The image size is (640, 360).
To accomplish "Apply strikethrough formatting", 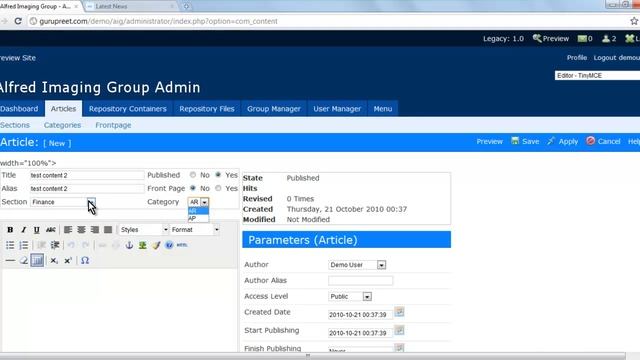I will pos(51,230).
